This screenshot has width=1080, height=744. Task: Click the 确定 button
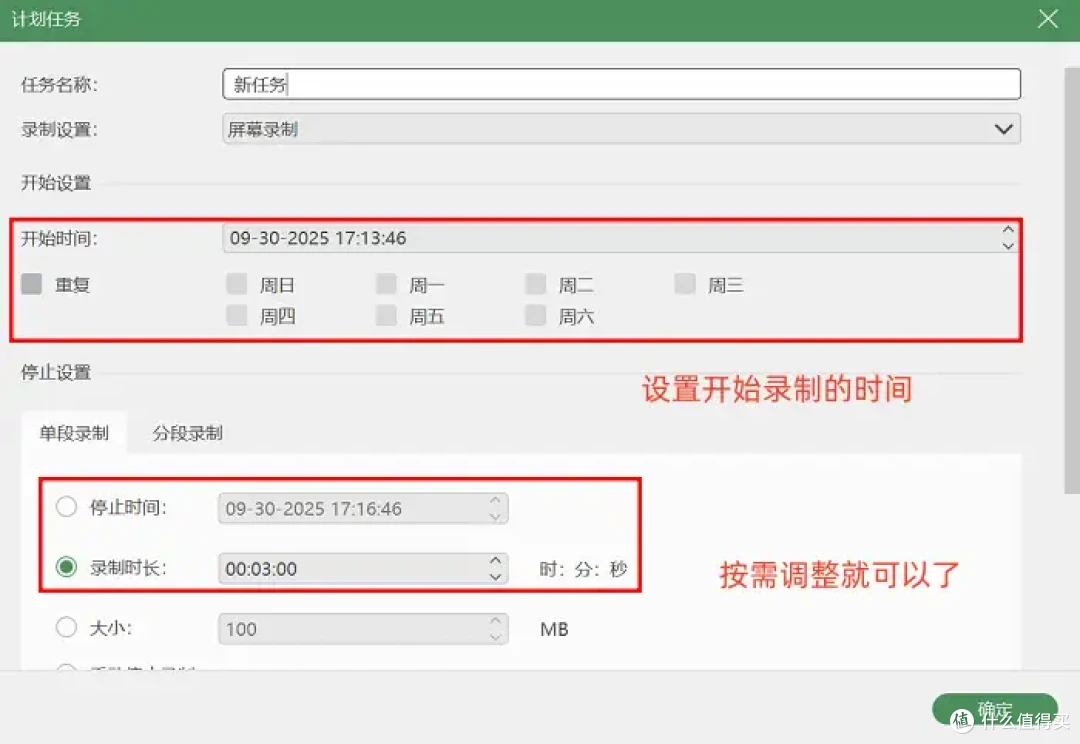995,710
